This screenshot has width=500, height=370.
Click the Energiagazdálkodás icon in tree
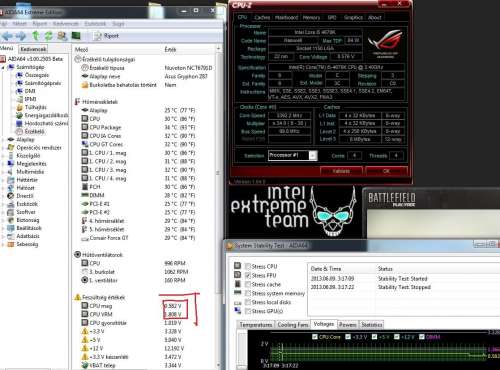20,115
